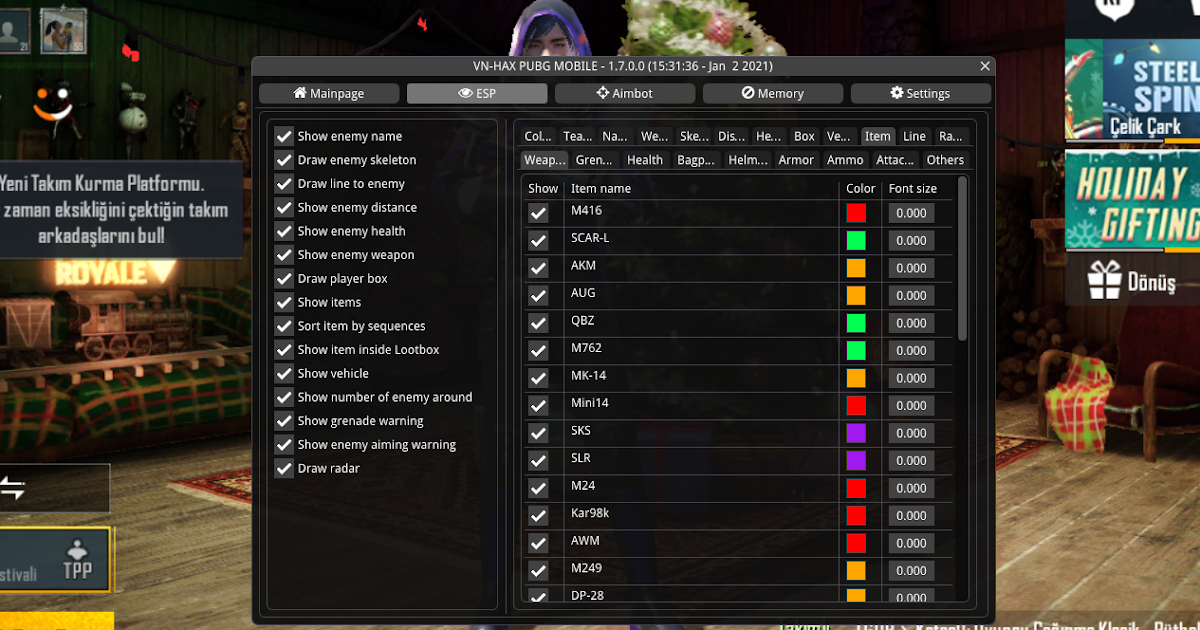Open the Col... sub-tab
This screenshot has width=1200, height=630.
coord(538,136)
